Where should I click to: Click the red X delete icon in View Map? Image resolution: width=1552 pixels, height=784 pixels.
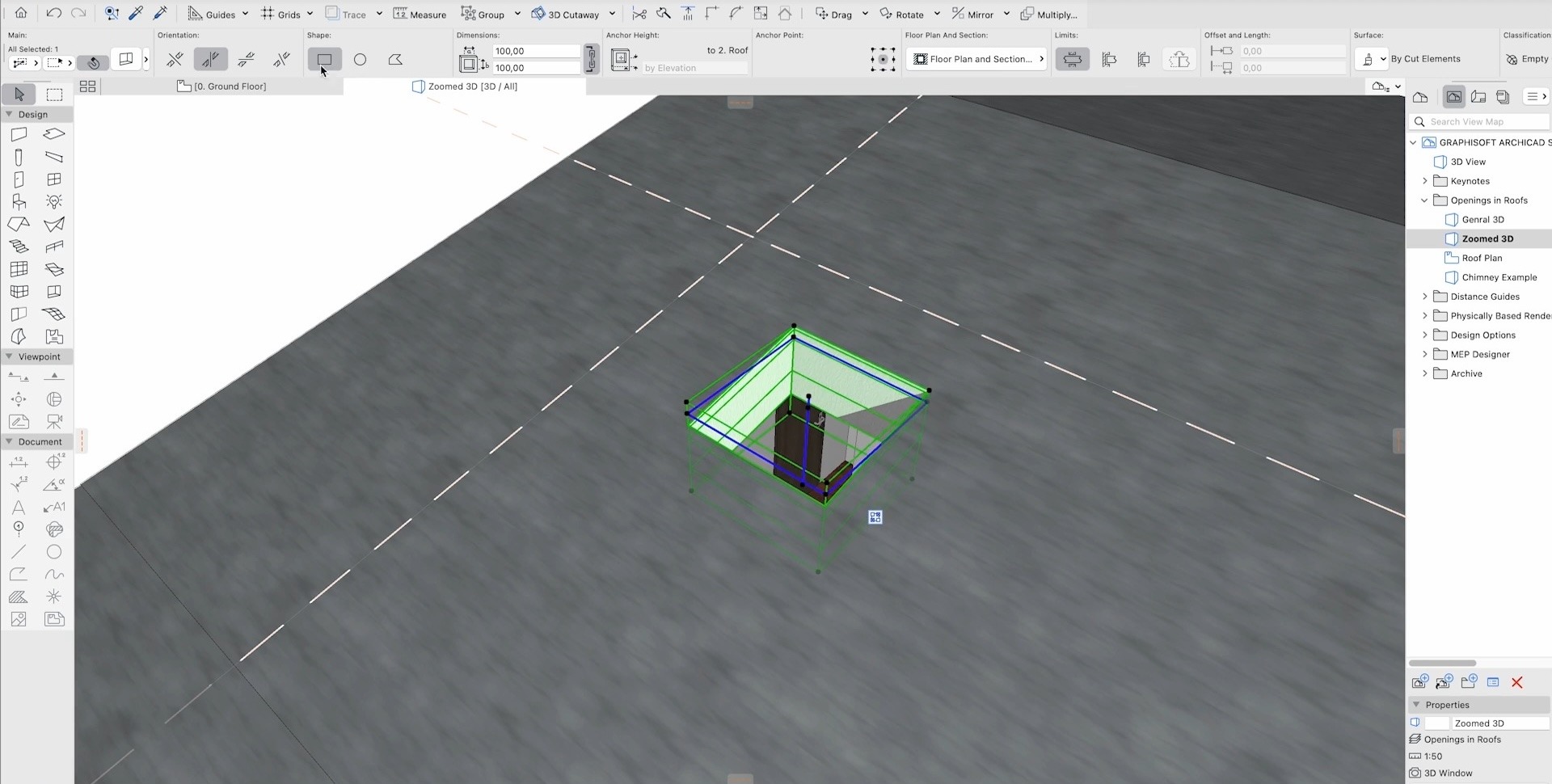(1516, 683)
